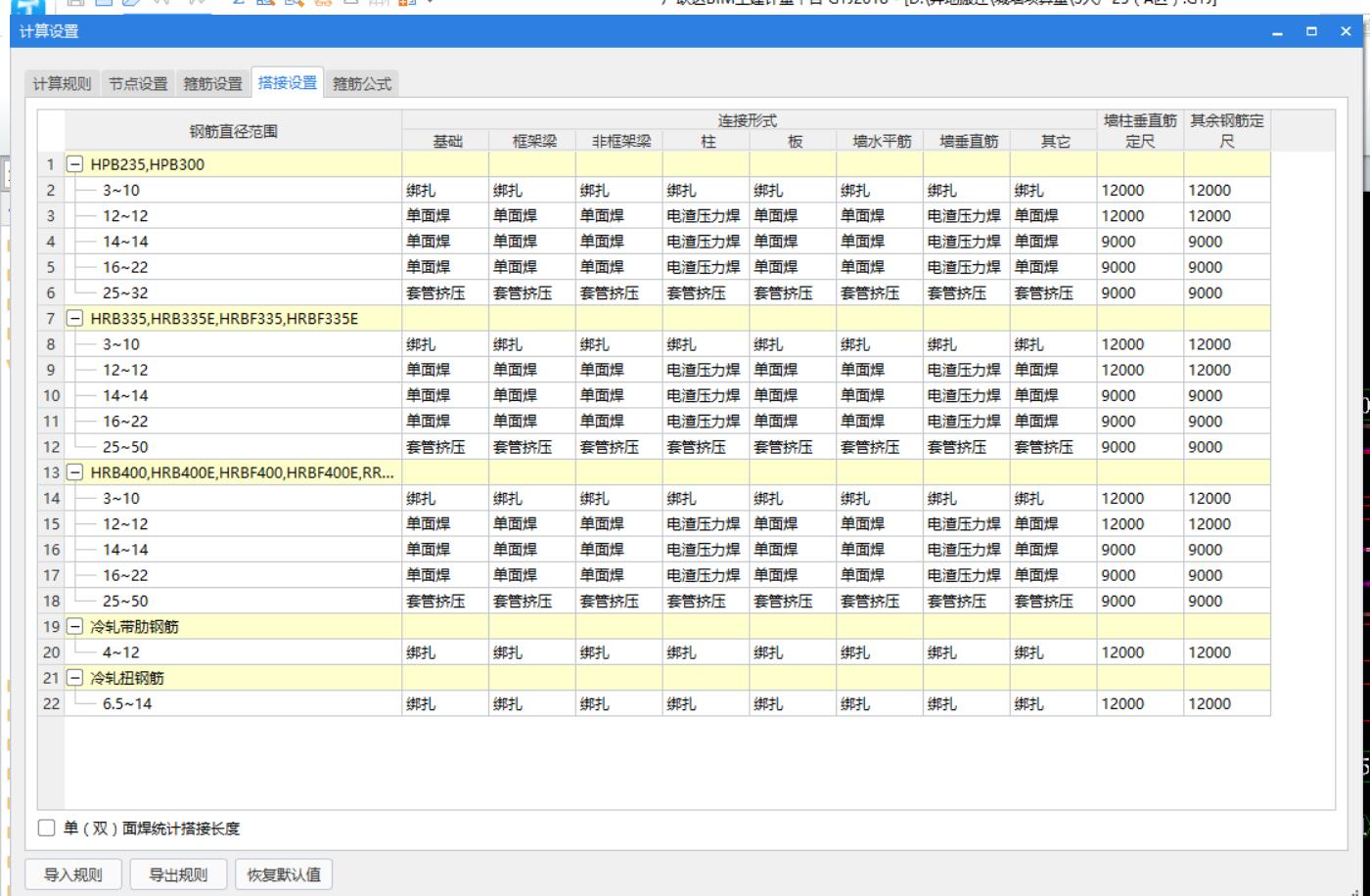Click the 非框架梁 column header
Screen dimensions: 1370x896
click(619, 141)
